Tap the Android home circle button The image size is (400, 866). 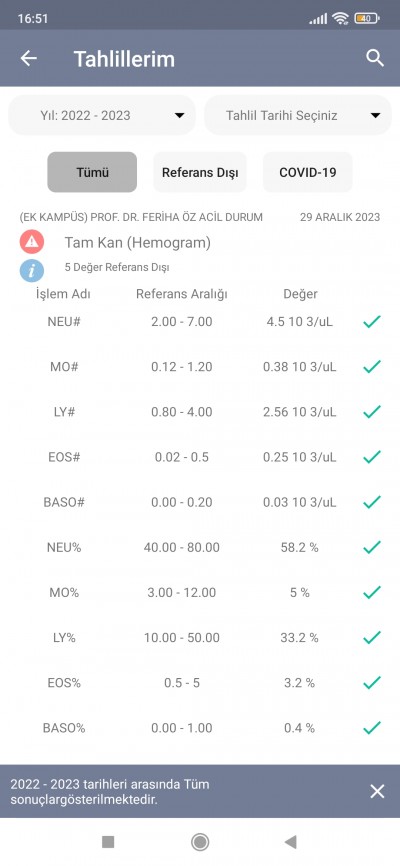[x=199, y=842]
